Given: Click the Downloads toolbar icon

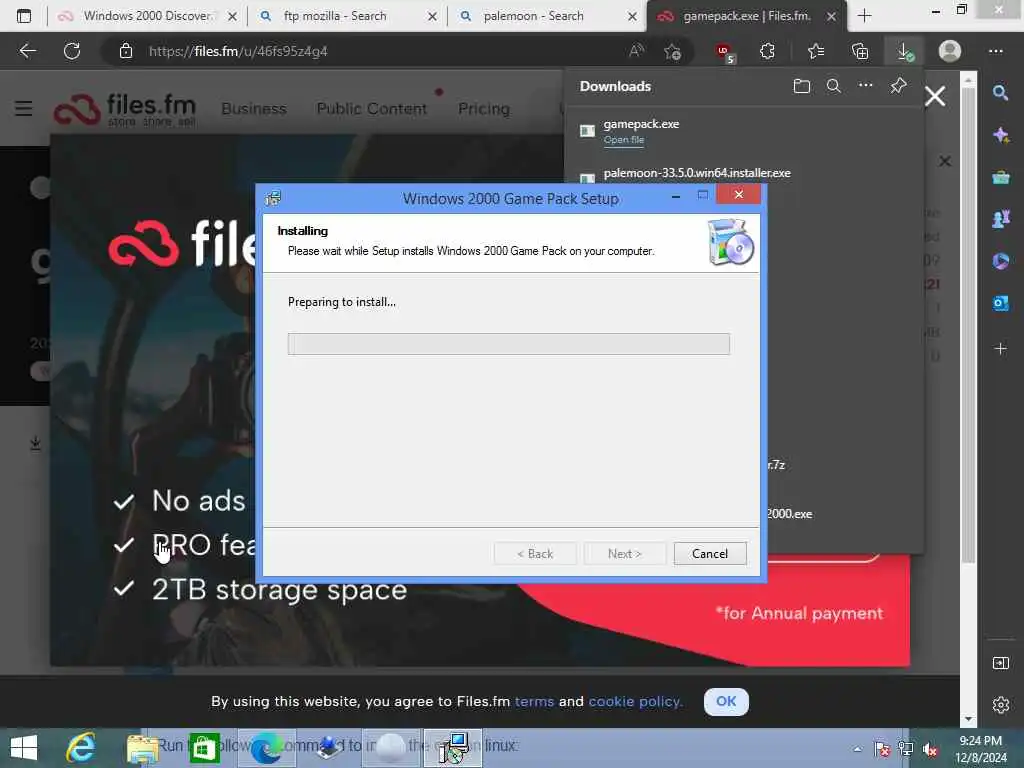Looking at the screenshot, I should pos(904,51).
